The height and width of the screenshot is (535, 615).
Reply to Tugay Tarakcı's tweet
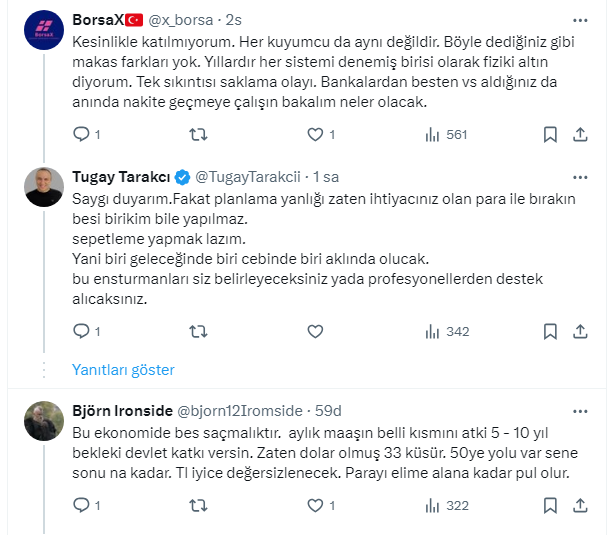(82, 330)
